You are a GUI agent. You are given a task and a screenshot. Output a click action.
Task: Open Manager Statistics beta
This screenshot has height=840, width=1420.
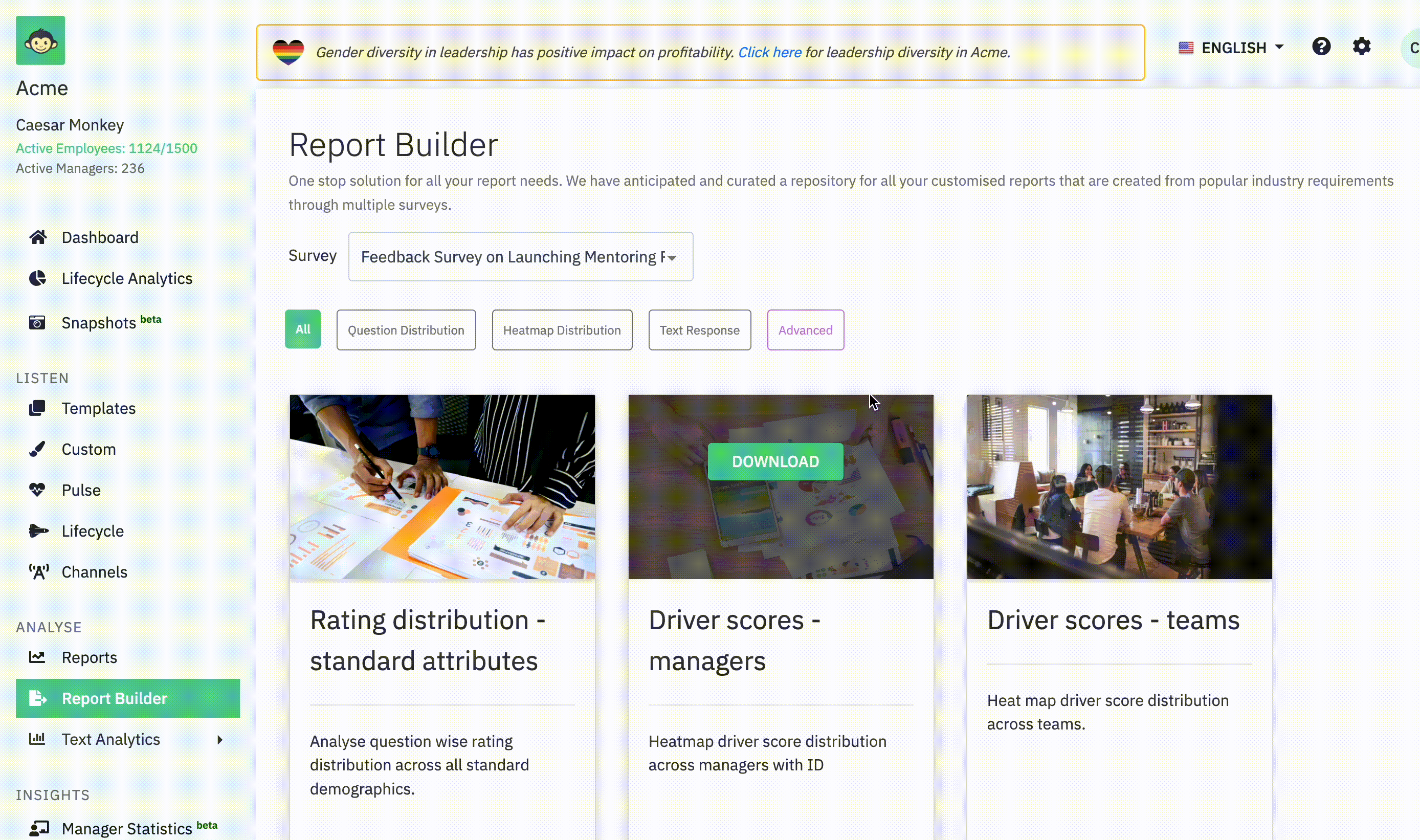139,828
